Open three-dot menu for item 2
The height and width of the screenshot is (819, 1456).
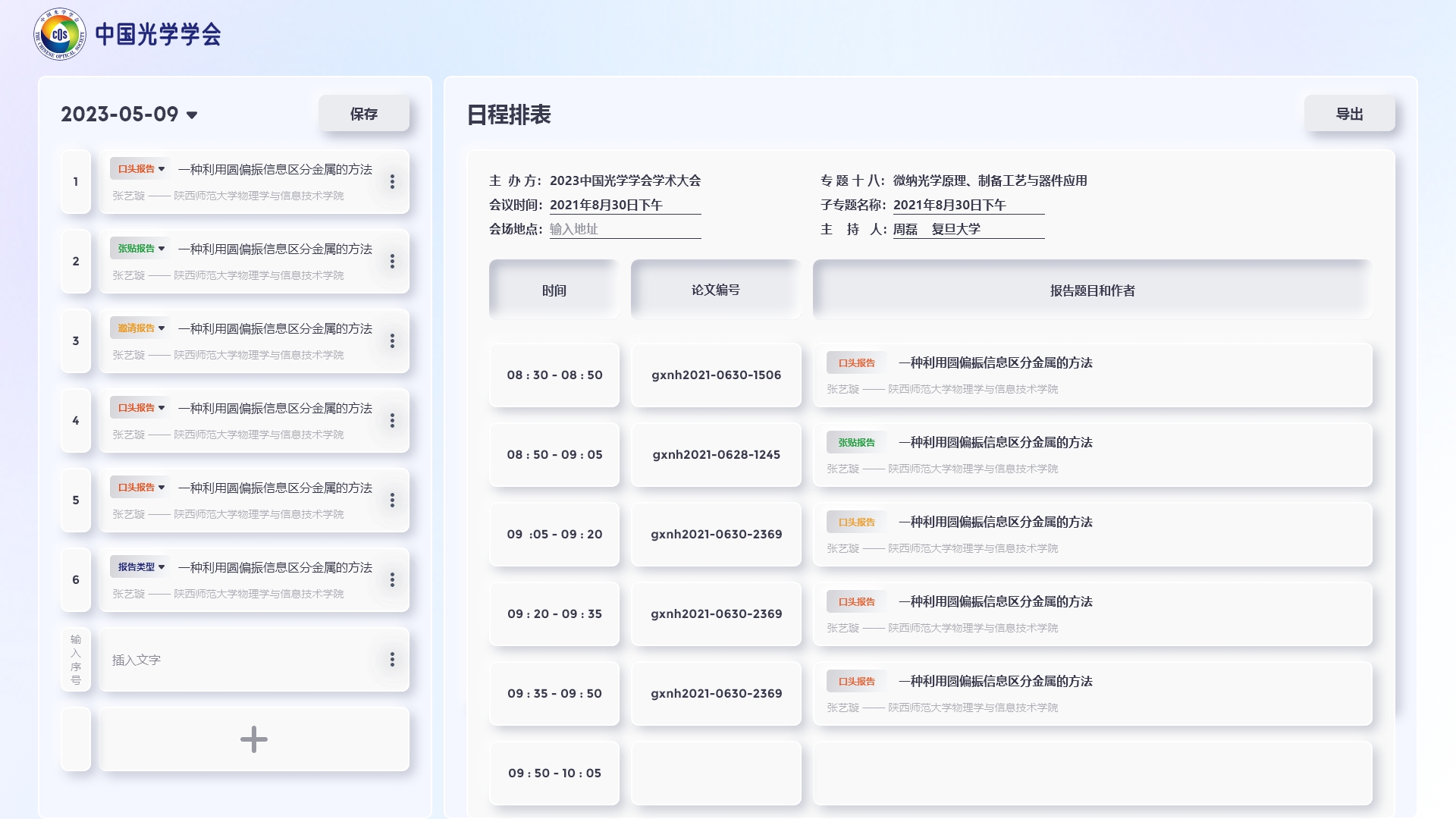392,262
